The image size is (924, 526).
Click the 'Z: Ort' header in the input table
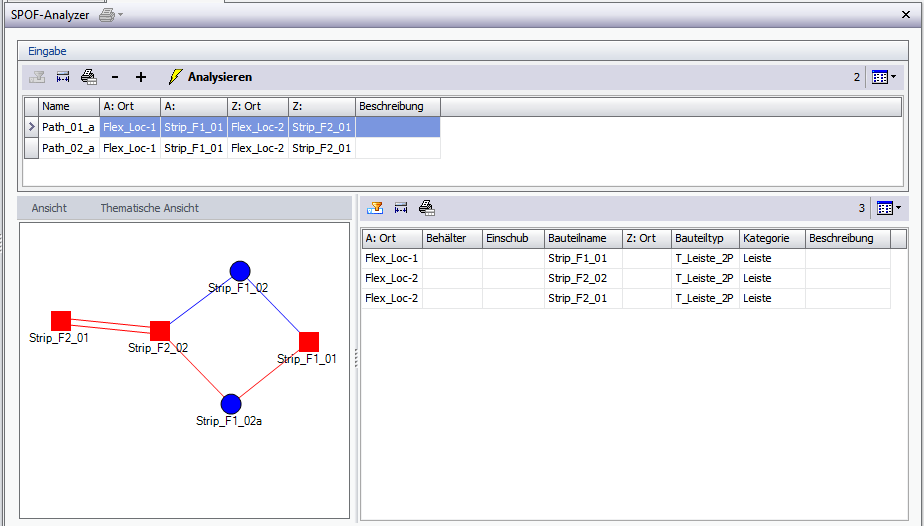pyautogui.click(x=258, y=107)
